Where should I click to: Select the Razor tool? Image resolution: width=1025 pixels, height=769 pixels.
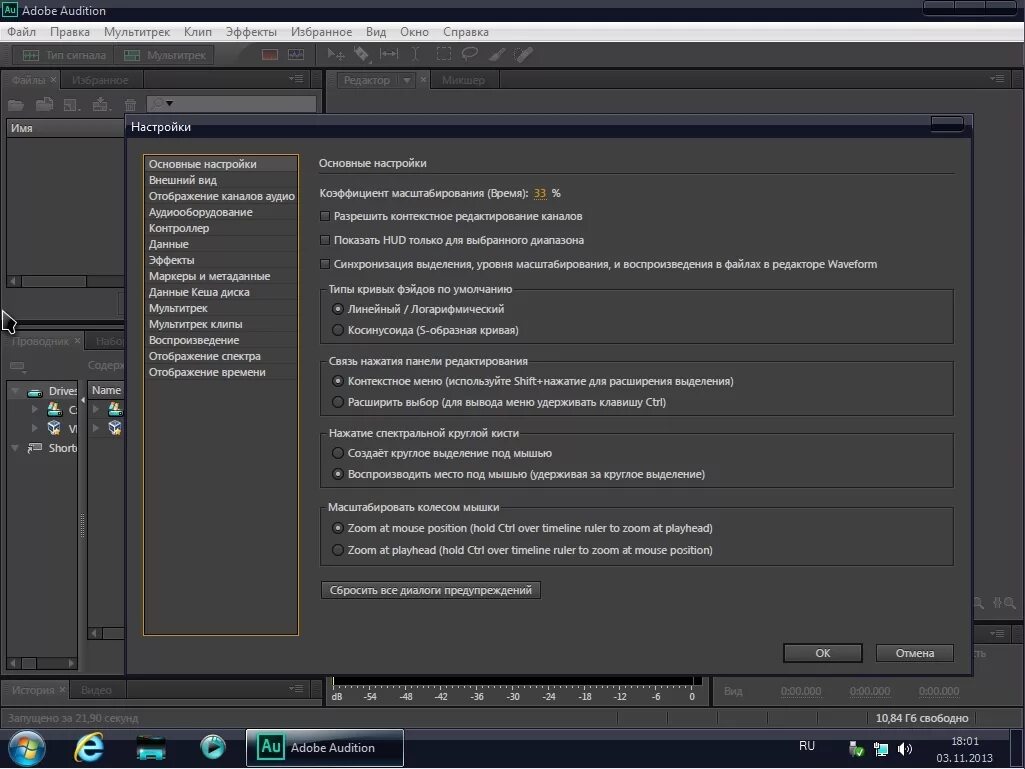pyautogui.click(x=361, y=54)
